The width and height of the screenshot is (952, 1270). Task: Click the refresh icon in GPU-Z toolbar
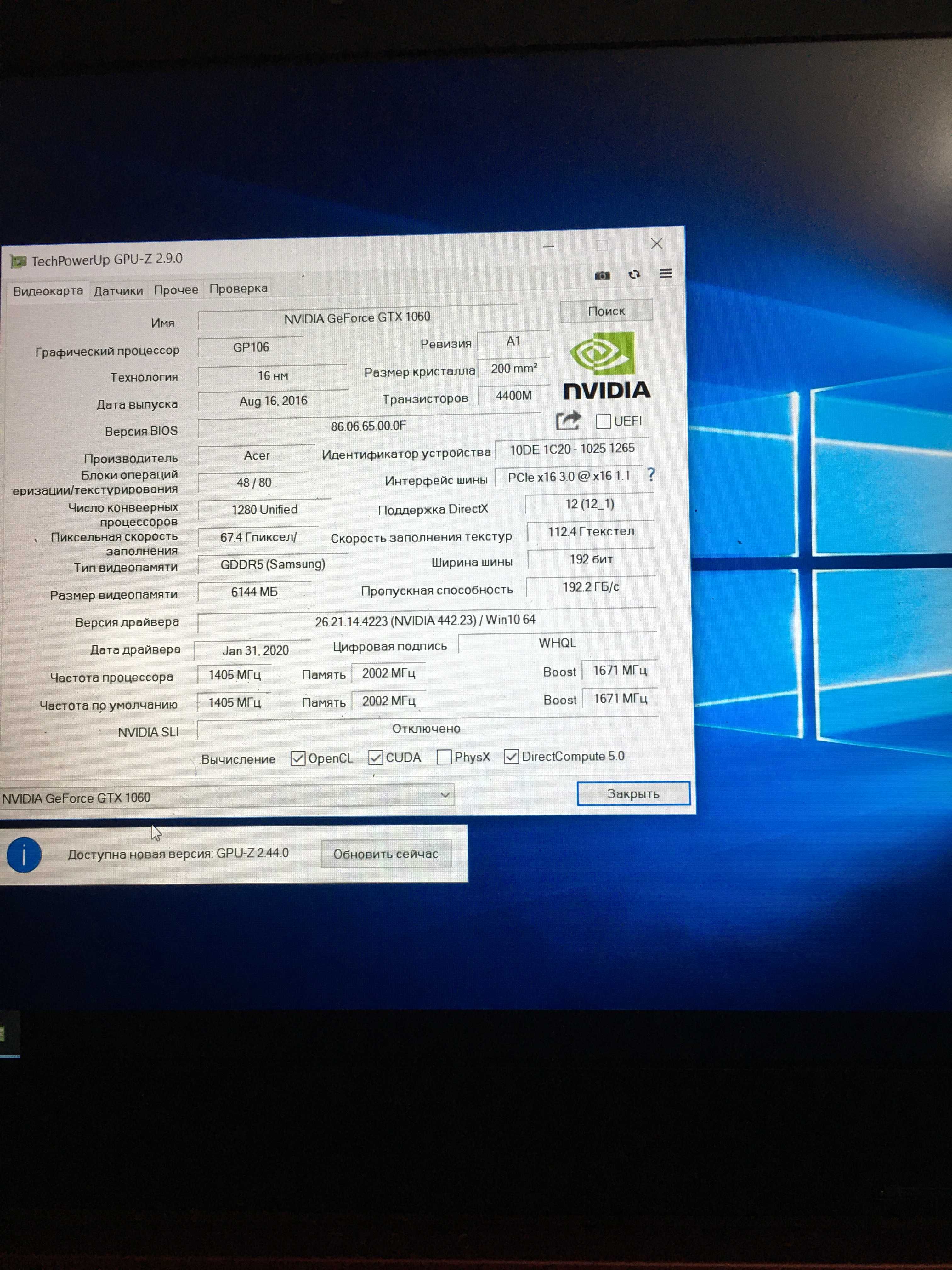point(634,274)
